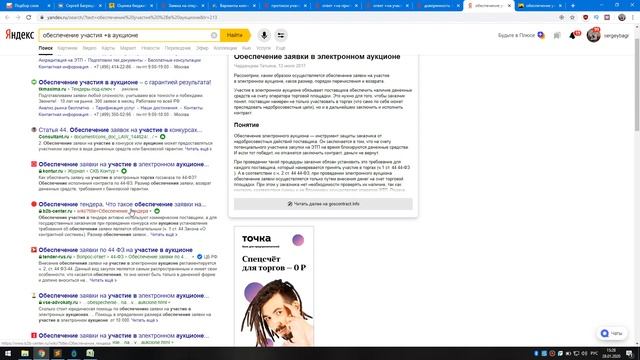This screenshot has height=360, width=640.
Task: Open the Windows notification center icon
Action: coord(630,353)
